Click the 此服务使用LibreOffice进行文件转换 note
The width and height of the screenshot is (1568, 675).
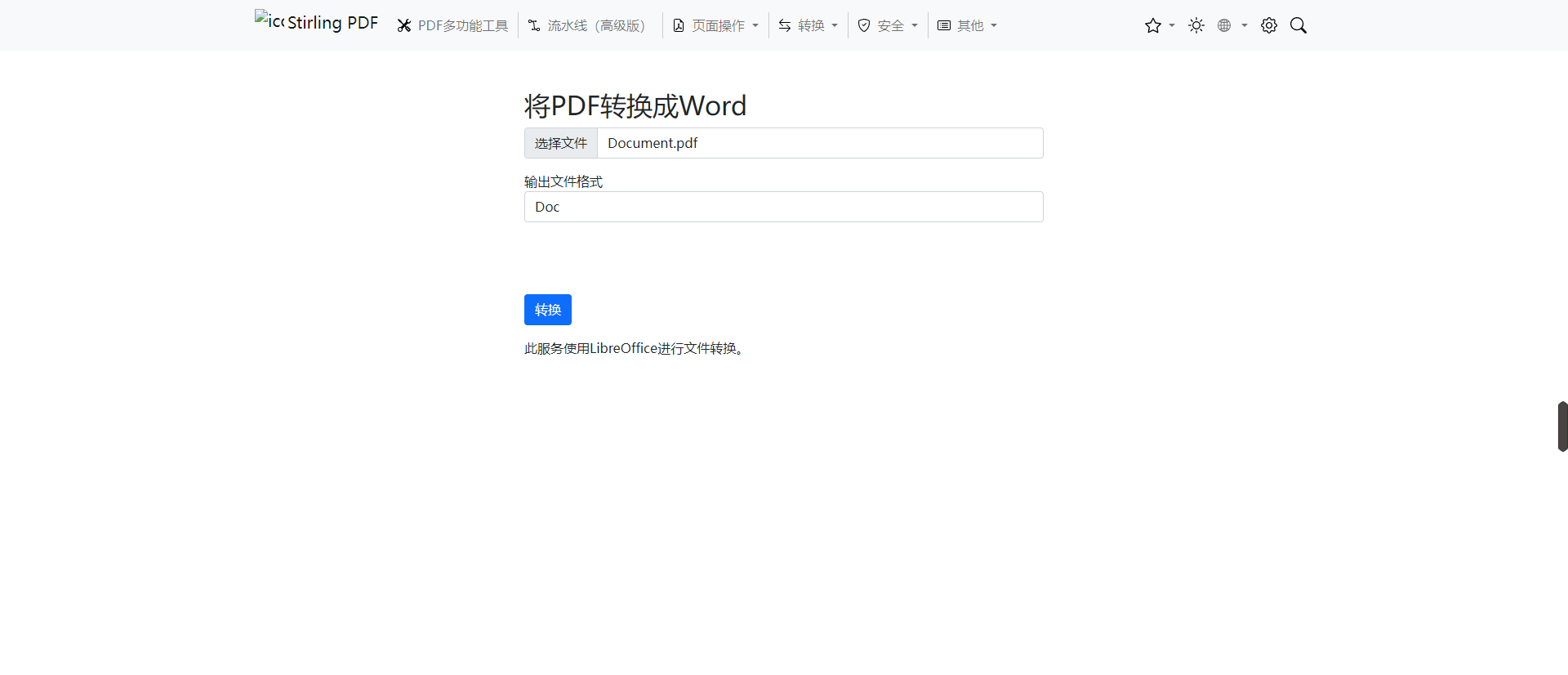(x=635, y=348)
